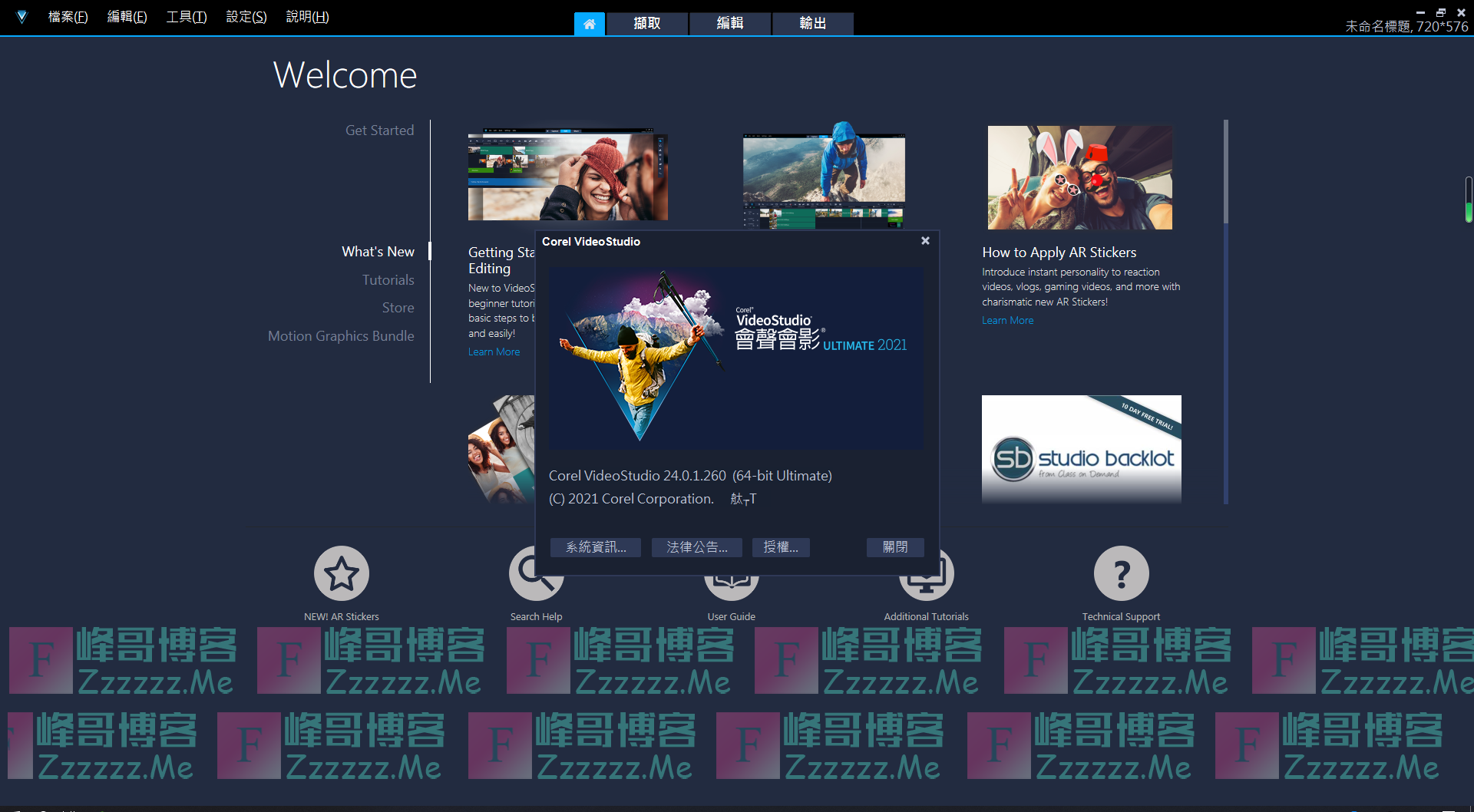This screenshot has width=1474, height=812.
Task: Click Learn More under AR Stickers article
Action: [1007, 321]
